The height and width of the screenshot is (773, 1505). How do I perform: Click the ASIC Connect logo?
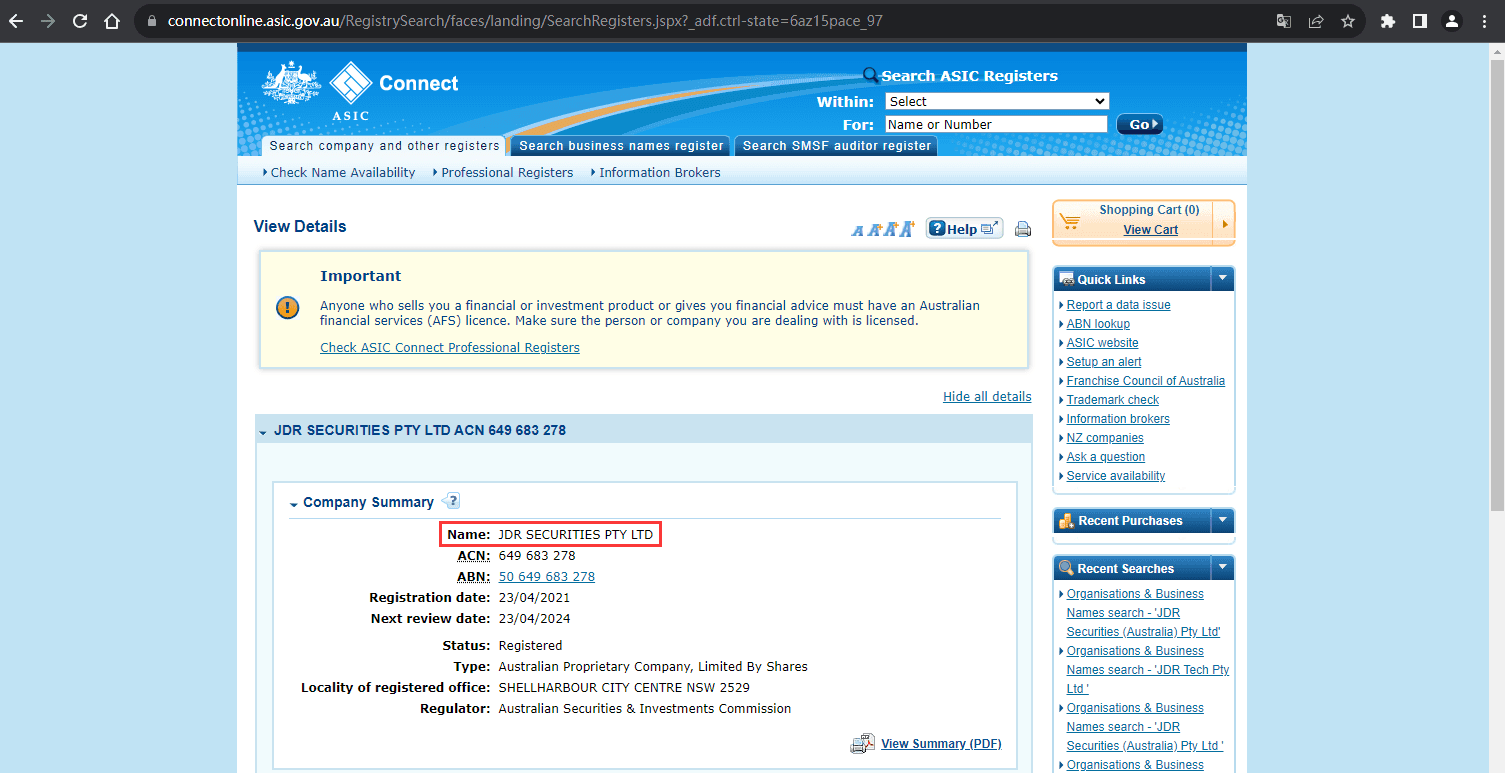pyautogui.click(x=360, y=90)
